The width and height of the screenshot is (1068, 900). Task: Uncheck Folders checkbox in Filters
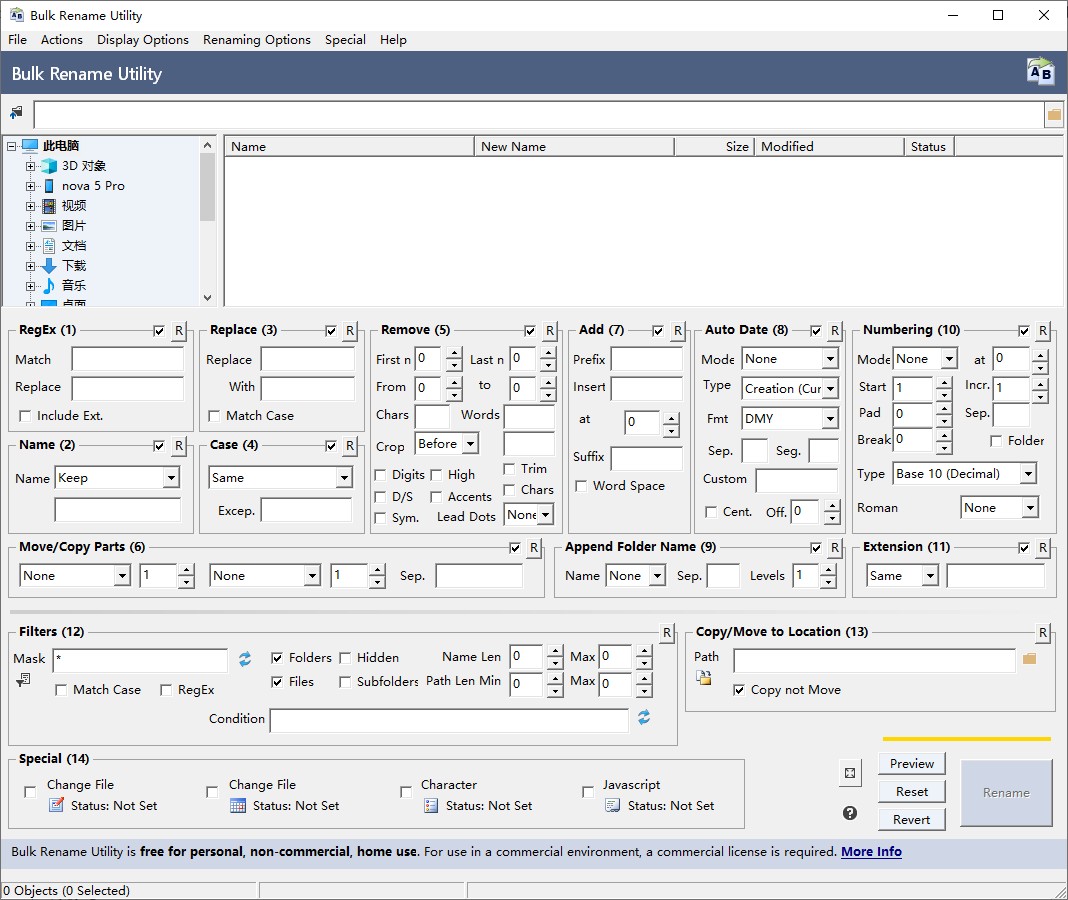tap(277, 657)
